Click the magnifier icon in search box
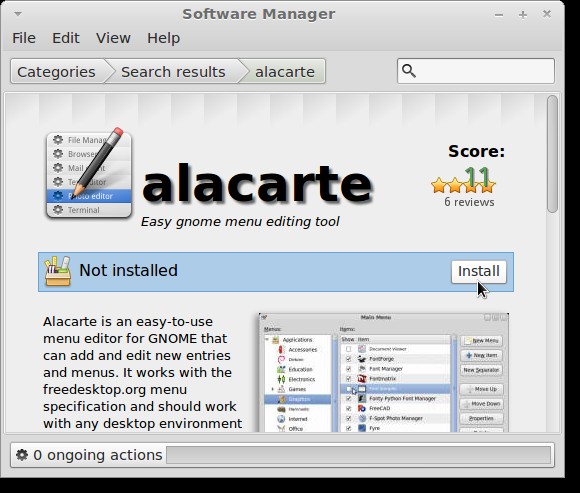 point(409,71)
